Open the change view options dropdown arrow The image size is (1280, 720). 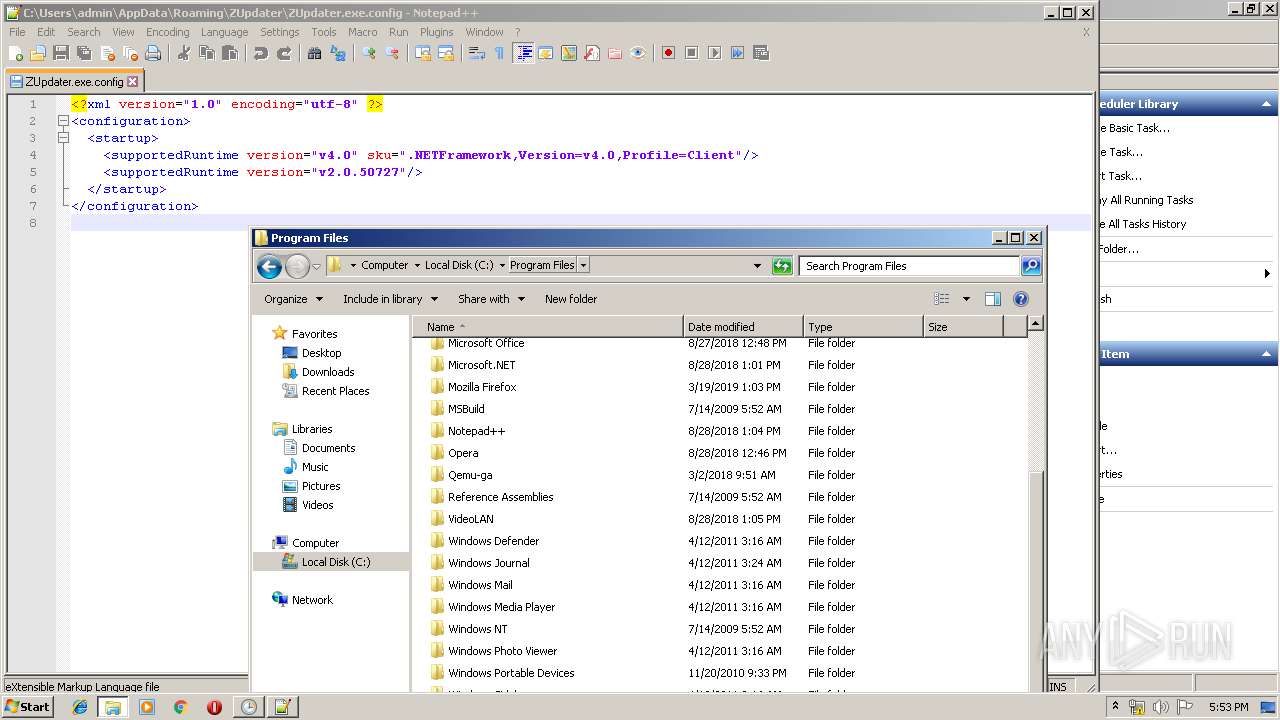click(966, 299)
